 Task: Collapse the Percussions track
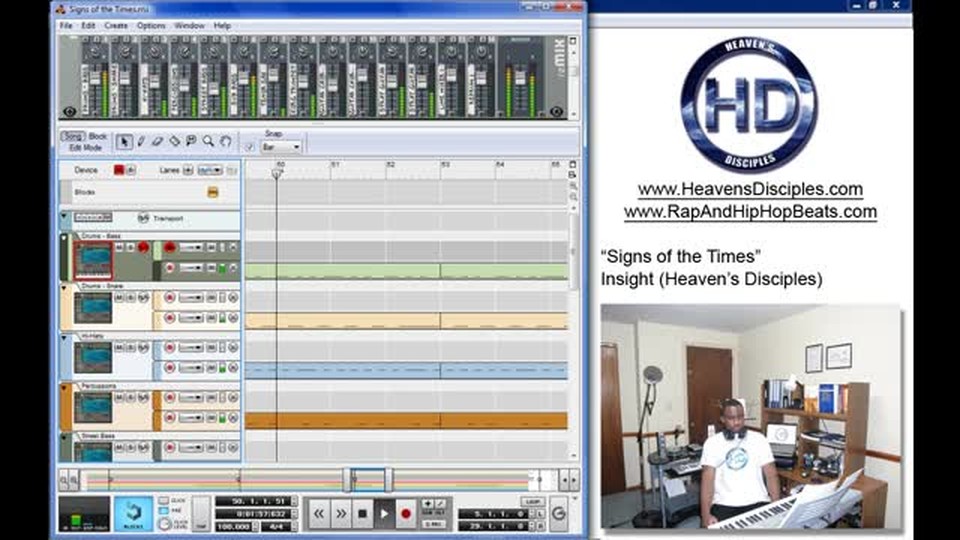point(64,388)
